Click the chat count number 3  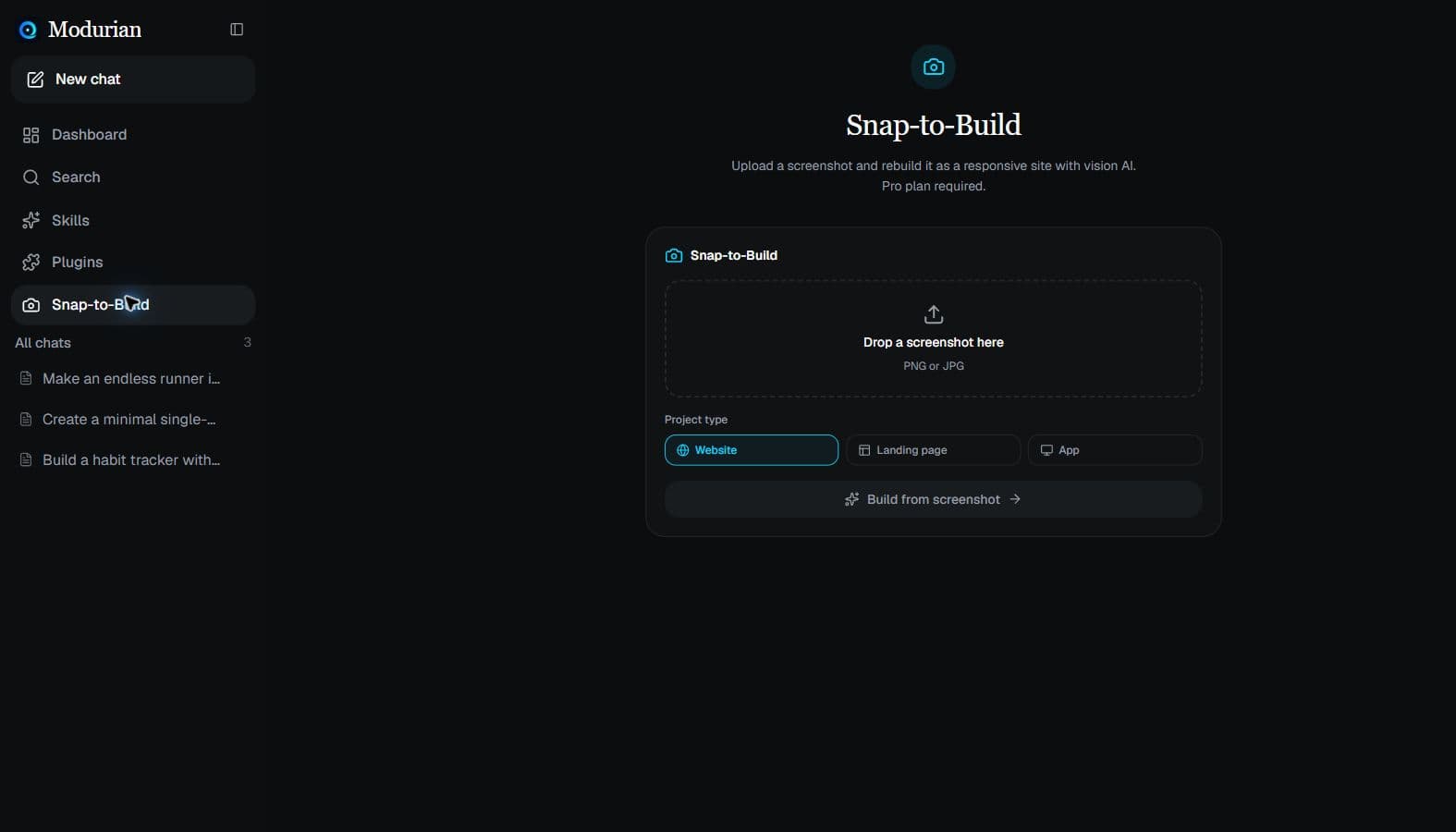[247, 342]
